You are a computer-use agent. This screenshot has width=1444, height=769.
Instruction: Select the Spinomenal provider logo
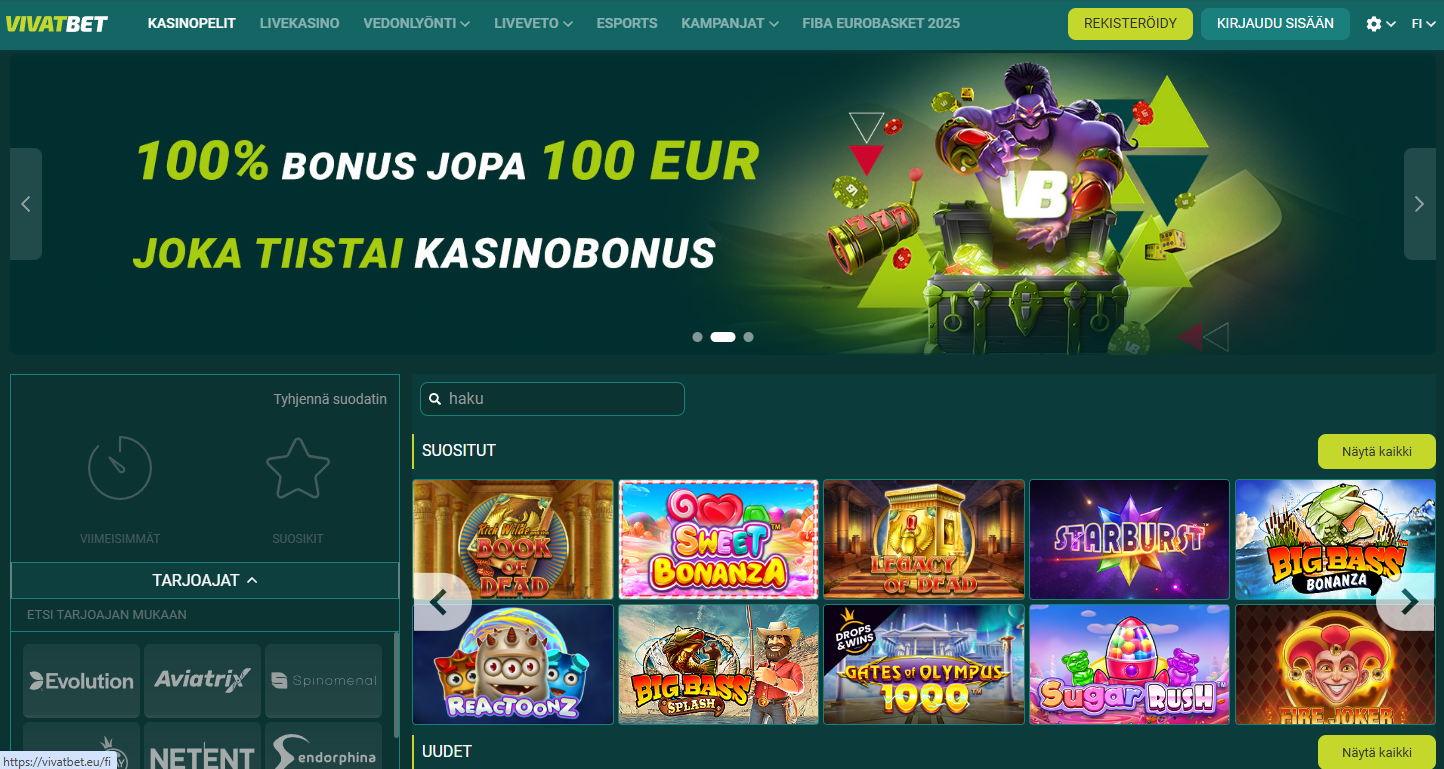[323, 681]
